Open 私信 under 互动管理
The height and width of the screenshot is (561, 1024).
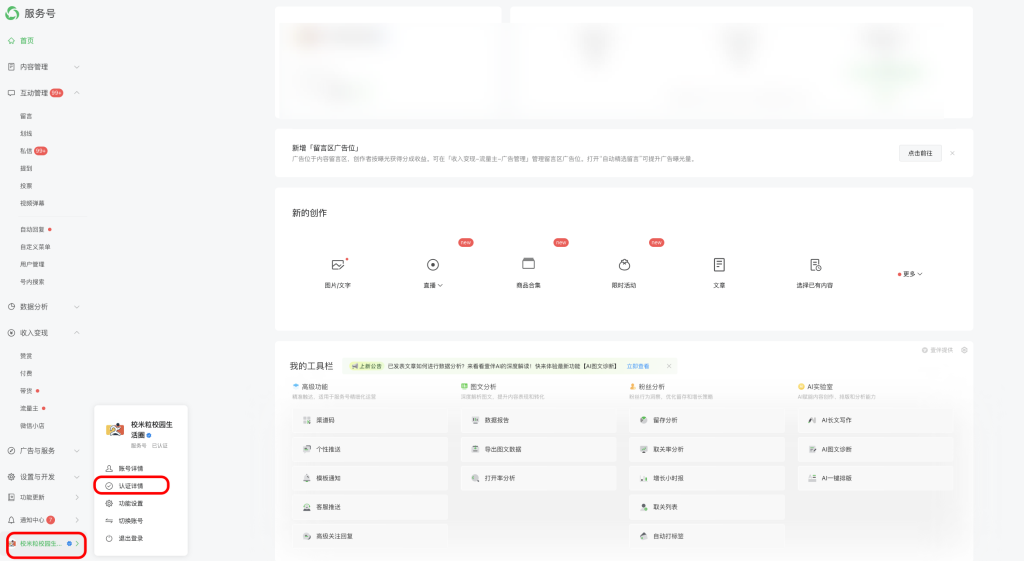click(x=26, y=151)
